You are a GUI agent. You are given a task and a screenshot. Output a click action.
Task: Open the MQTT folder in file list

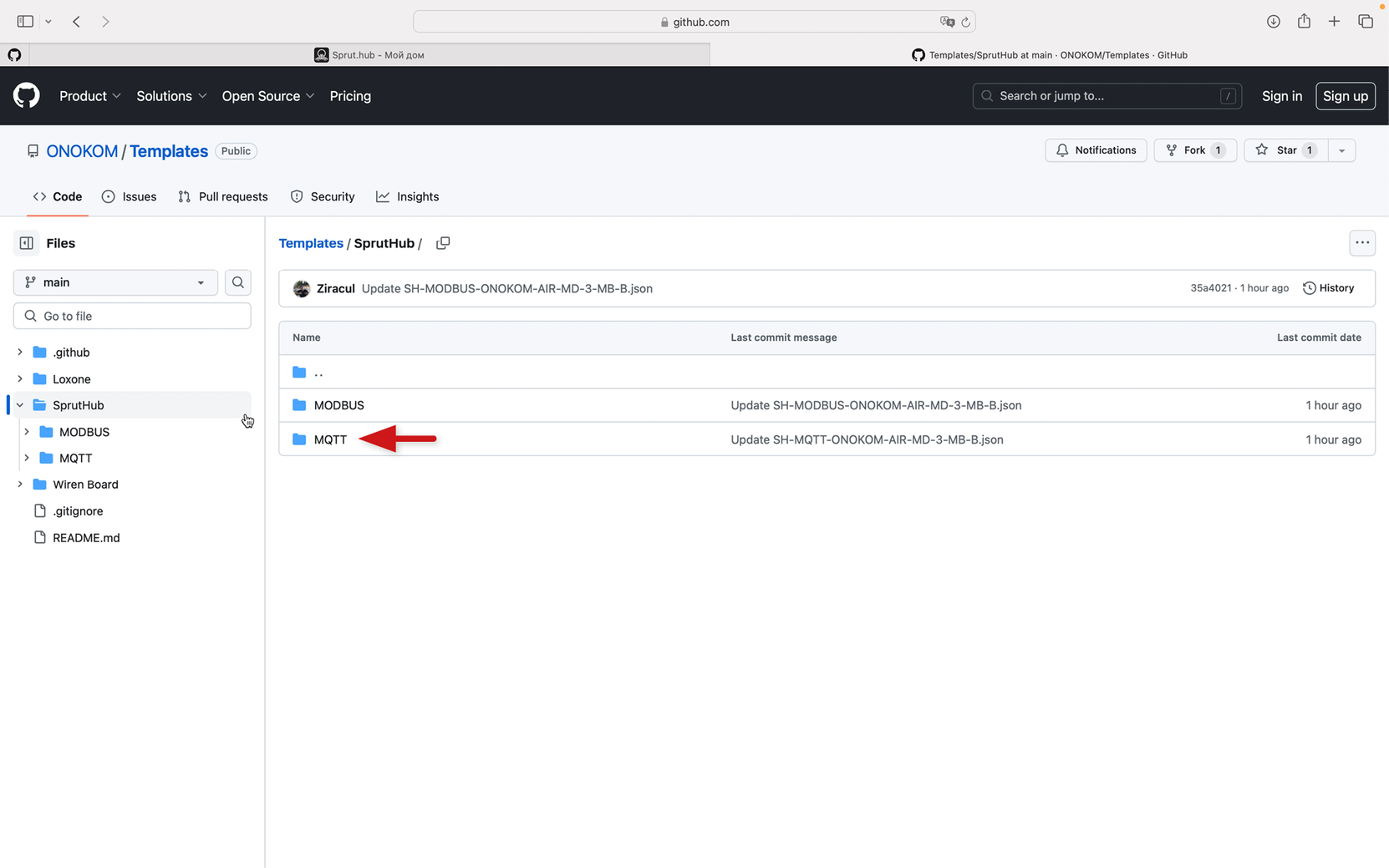pyautogui.click(x=330, y=439)
